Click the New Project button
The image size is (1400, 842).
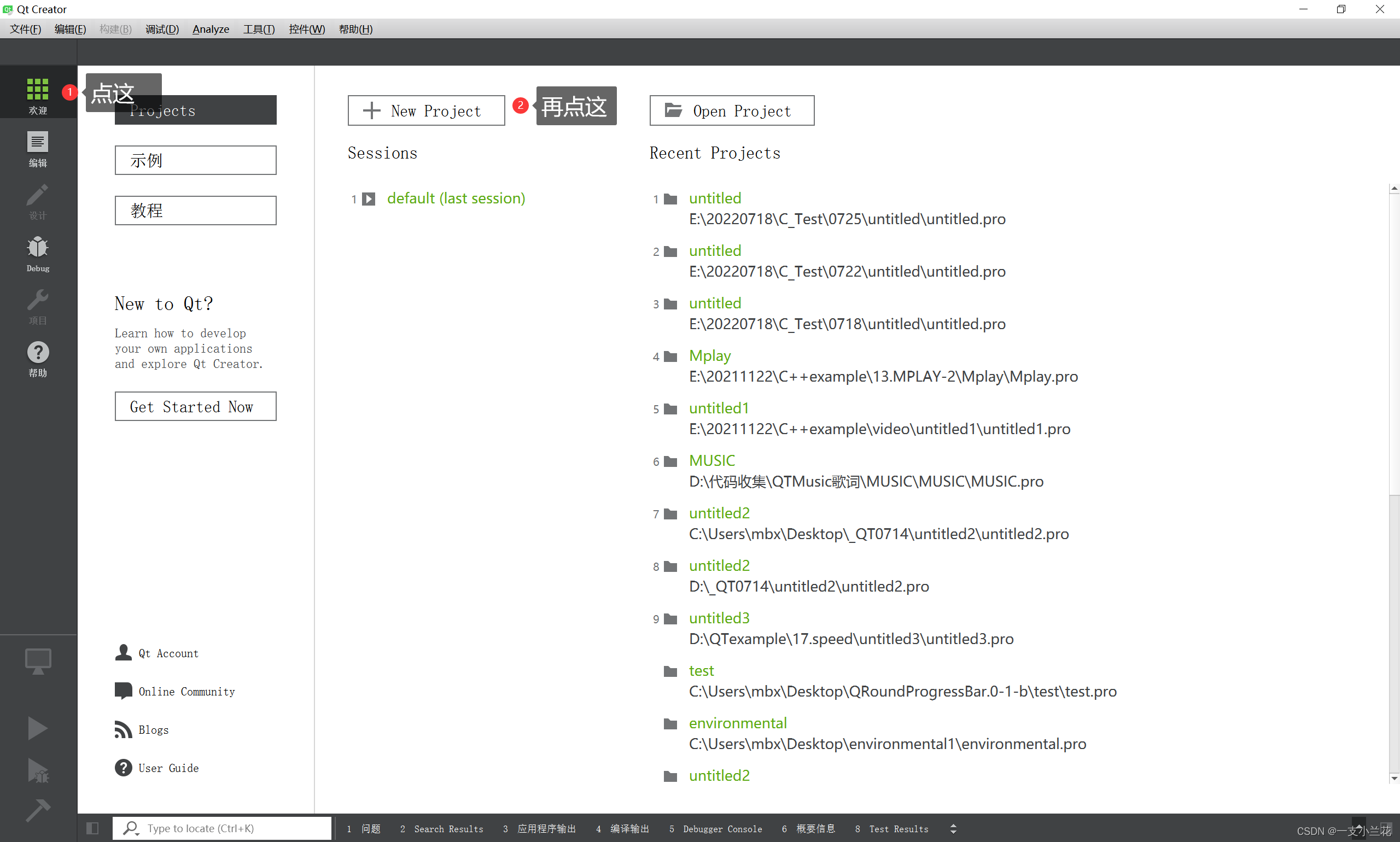point(426,110)
